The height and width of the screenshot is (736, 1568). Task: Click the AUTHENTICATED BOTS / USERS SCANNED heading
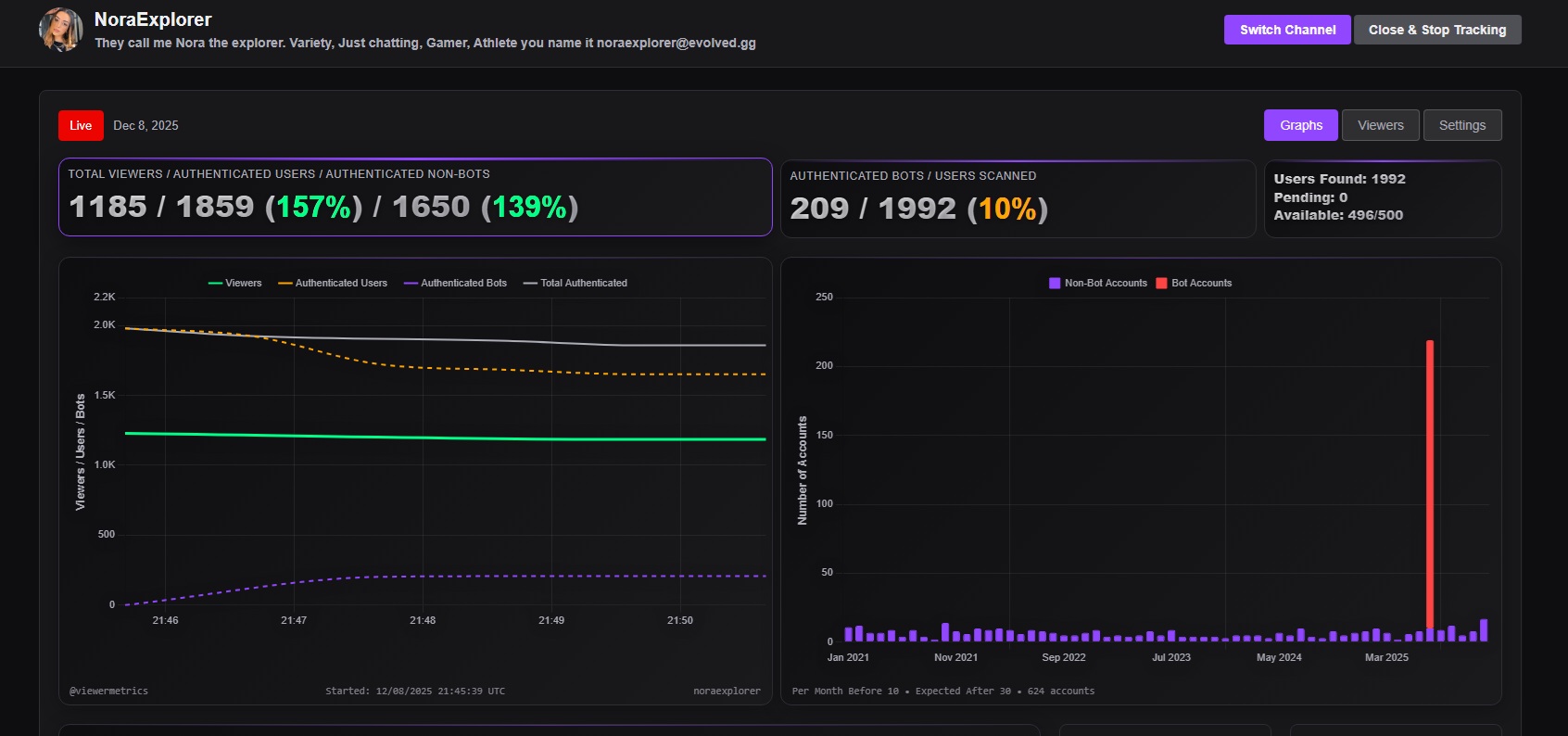click(x=913, y=175)
